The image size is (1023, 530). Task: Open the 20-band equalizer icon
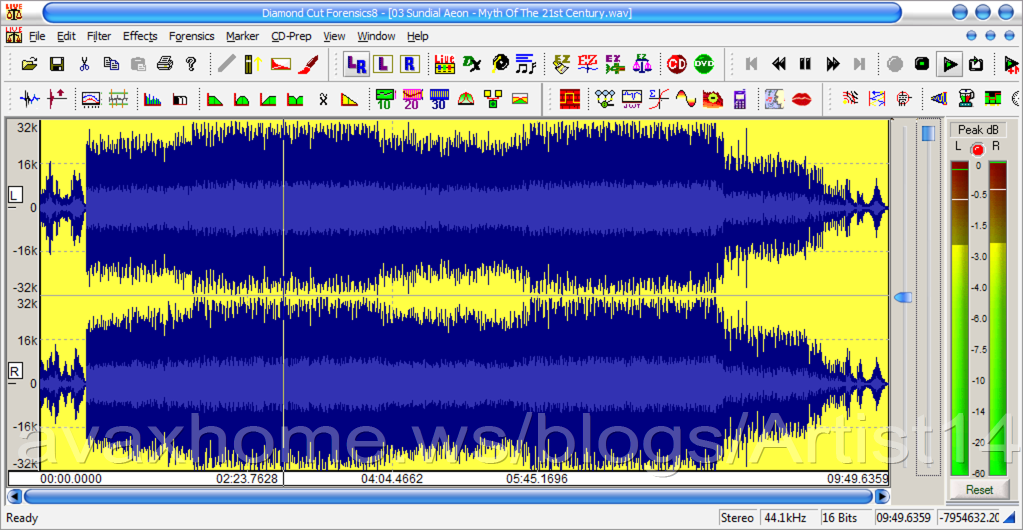412,99
